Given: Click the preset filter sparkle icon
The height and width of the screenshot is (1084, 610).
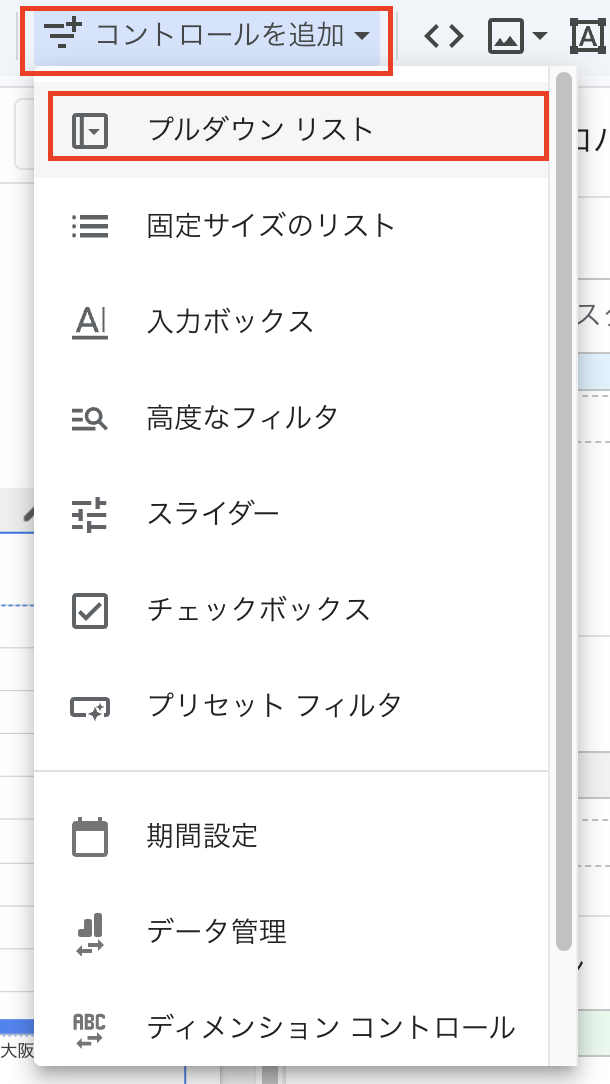Looking at the screenshot, I should tap(90, 707).
